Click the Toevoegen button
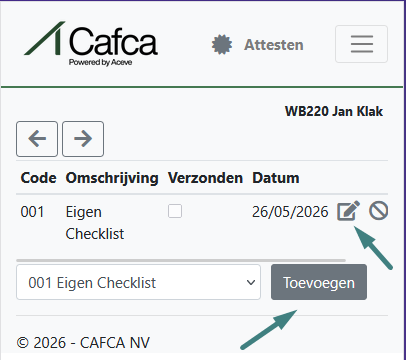The width and height of the screenshot is (406, 360). pyautogui.click(x=319, y=282)
